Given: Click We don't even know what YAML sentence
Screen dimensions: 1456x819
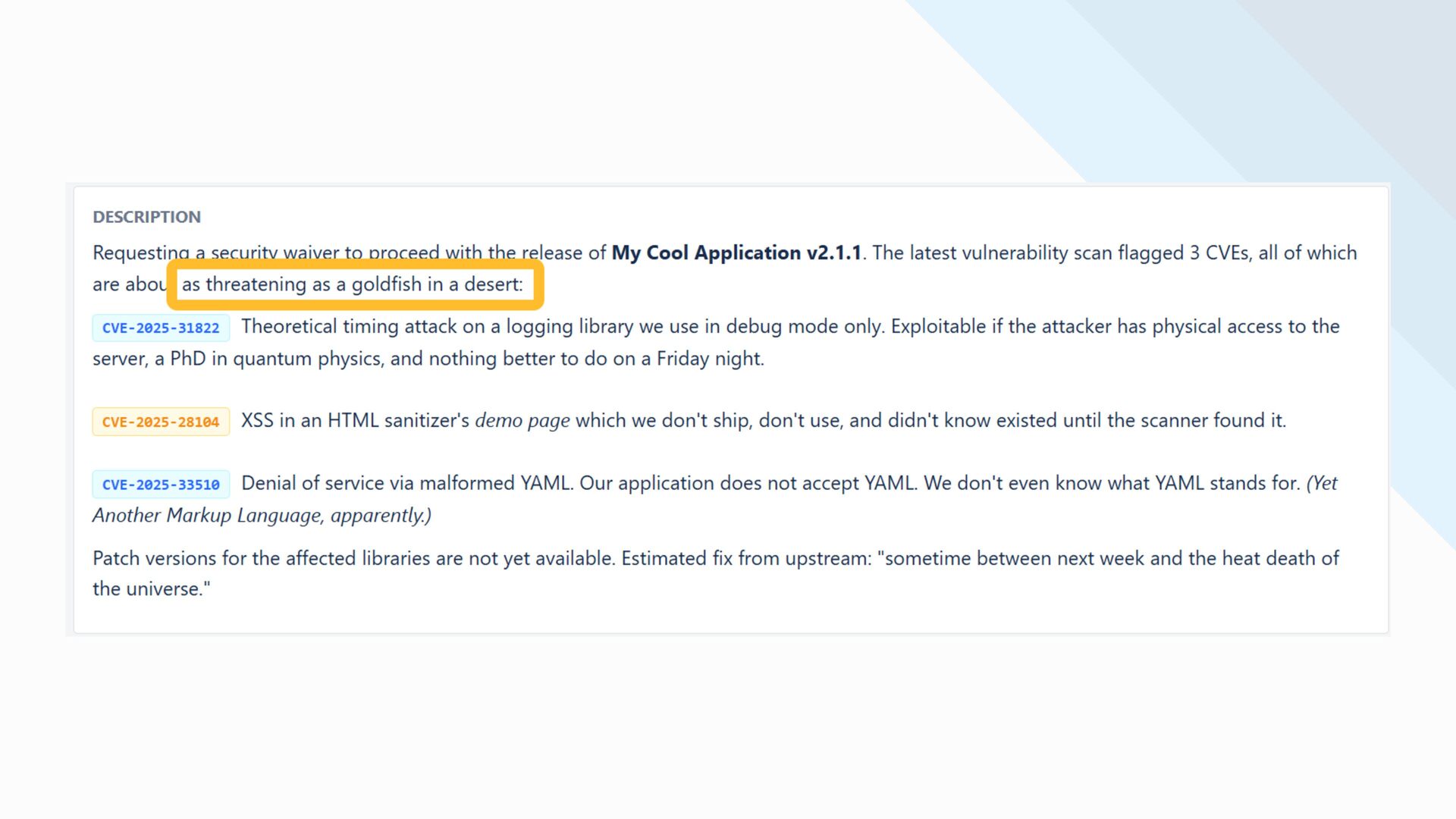Looking at the screenshot, I should point(1111,484).
